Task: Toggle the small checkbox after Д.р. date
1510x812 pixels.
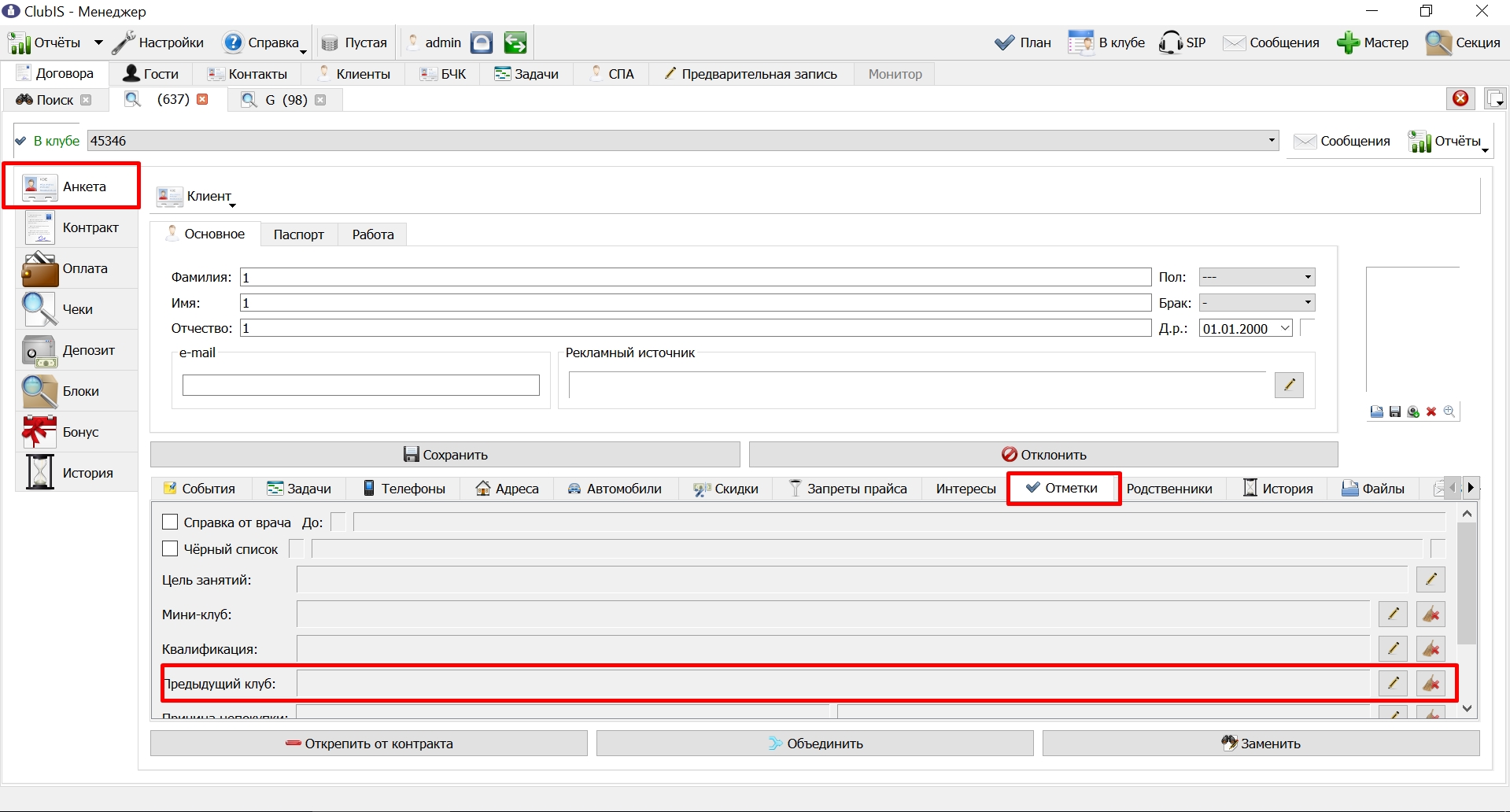Action: click(x=1308, y=328)
